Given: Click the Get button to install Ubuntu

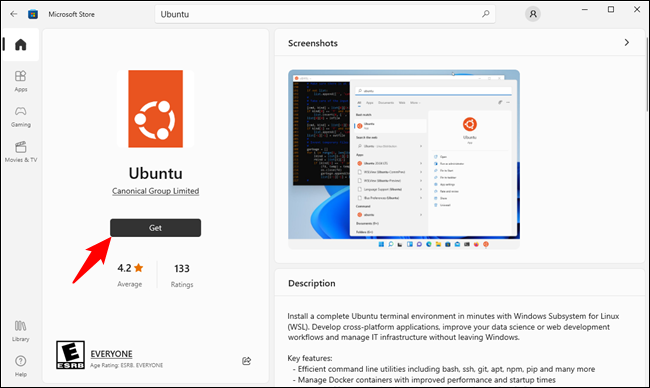Looking at the screenshot, I should (155, 228).
